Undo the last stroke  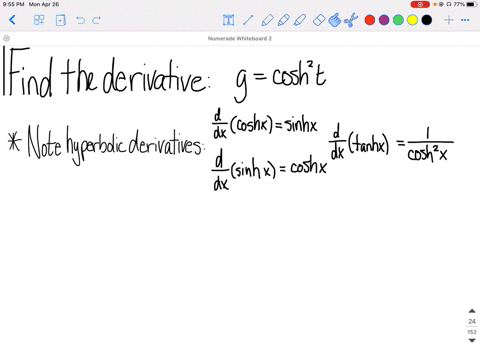coord(80,20)
